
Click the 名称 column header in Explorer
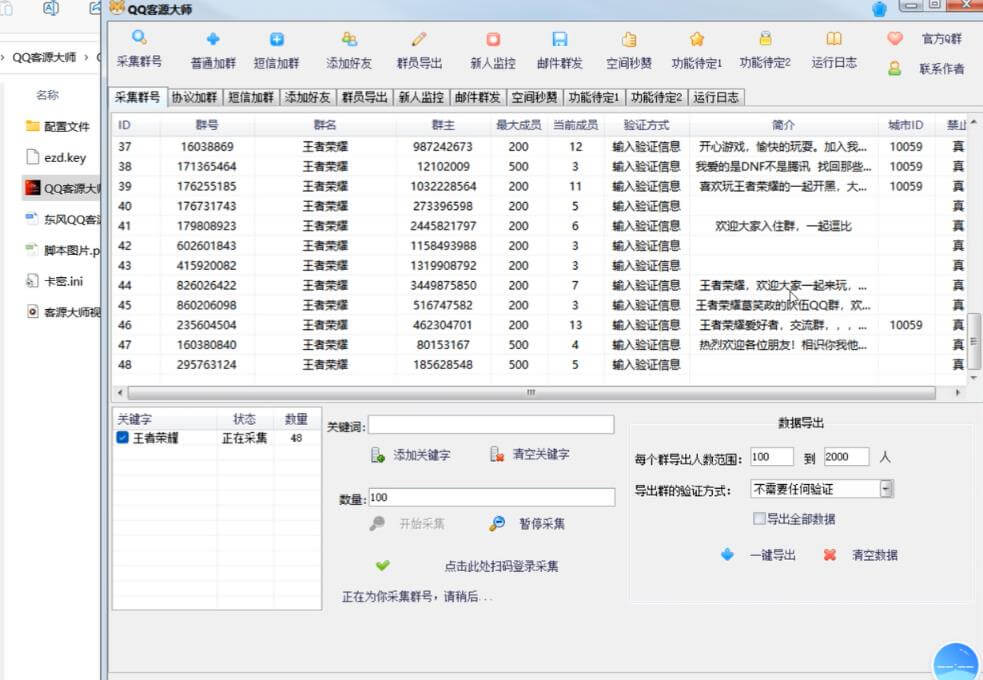pyautogui.click(x=48, y=95)
